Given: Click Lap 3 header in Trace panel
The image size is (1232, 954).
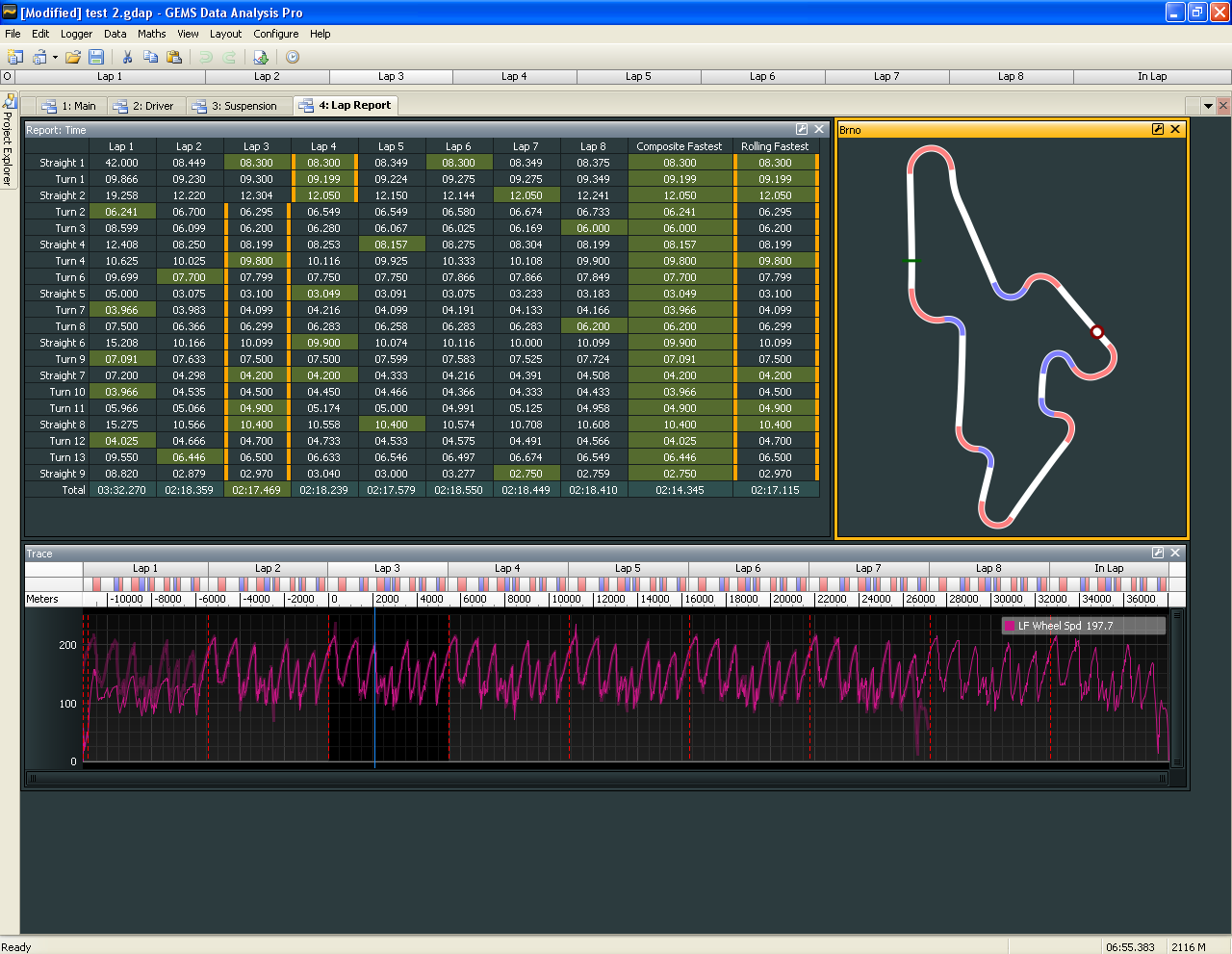Looking at the screenshot, I should click(388, 568).
